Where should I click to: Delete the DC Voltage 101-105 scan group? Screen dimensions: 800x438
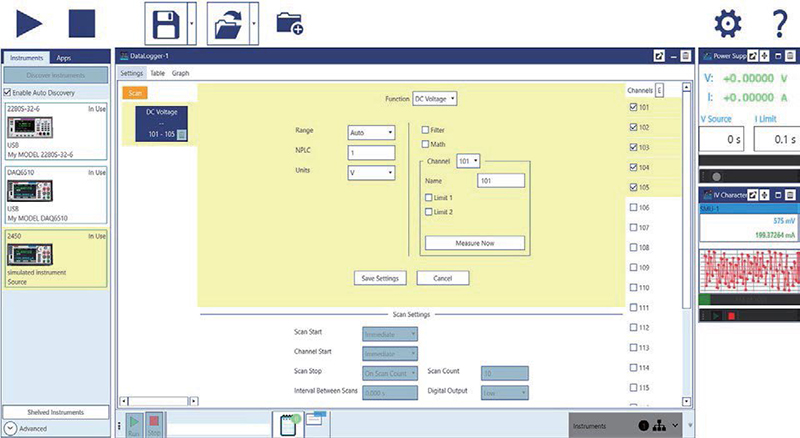pyautogui.click(x=181, y=134)
